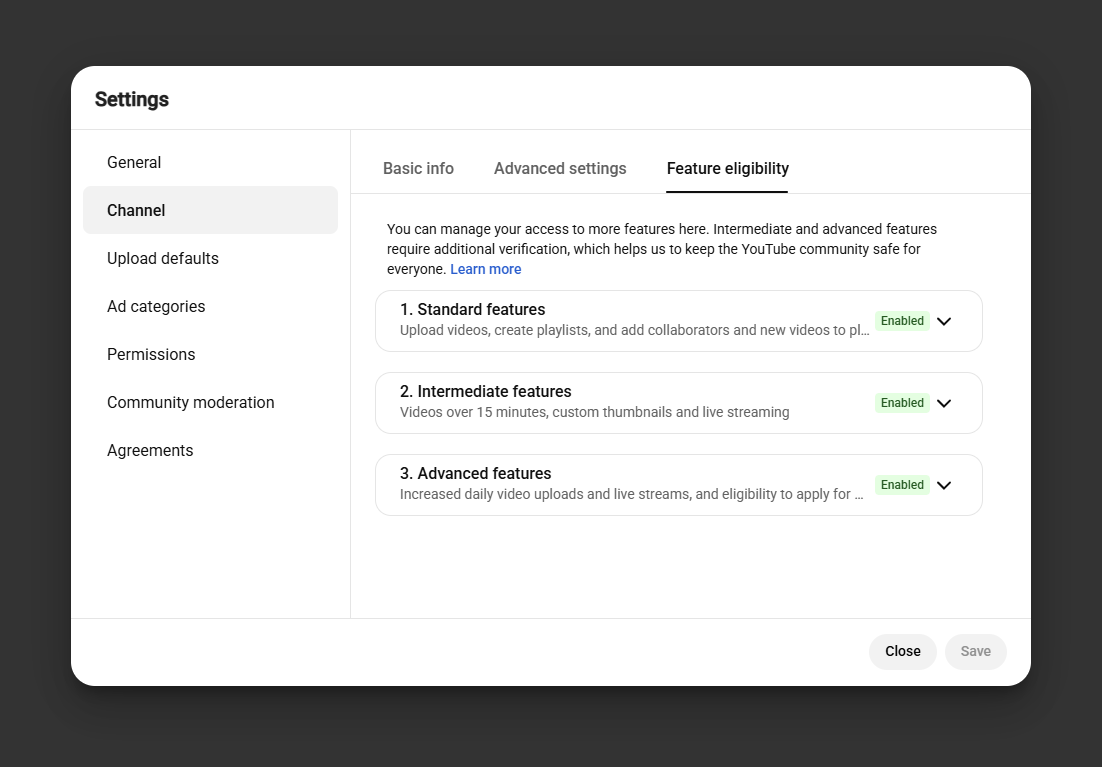Viewport: 1102px width, 767px height.
Task: Click the Enabled badge for Advanced features
Action: pyautogui.click(x=902, y=485)
